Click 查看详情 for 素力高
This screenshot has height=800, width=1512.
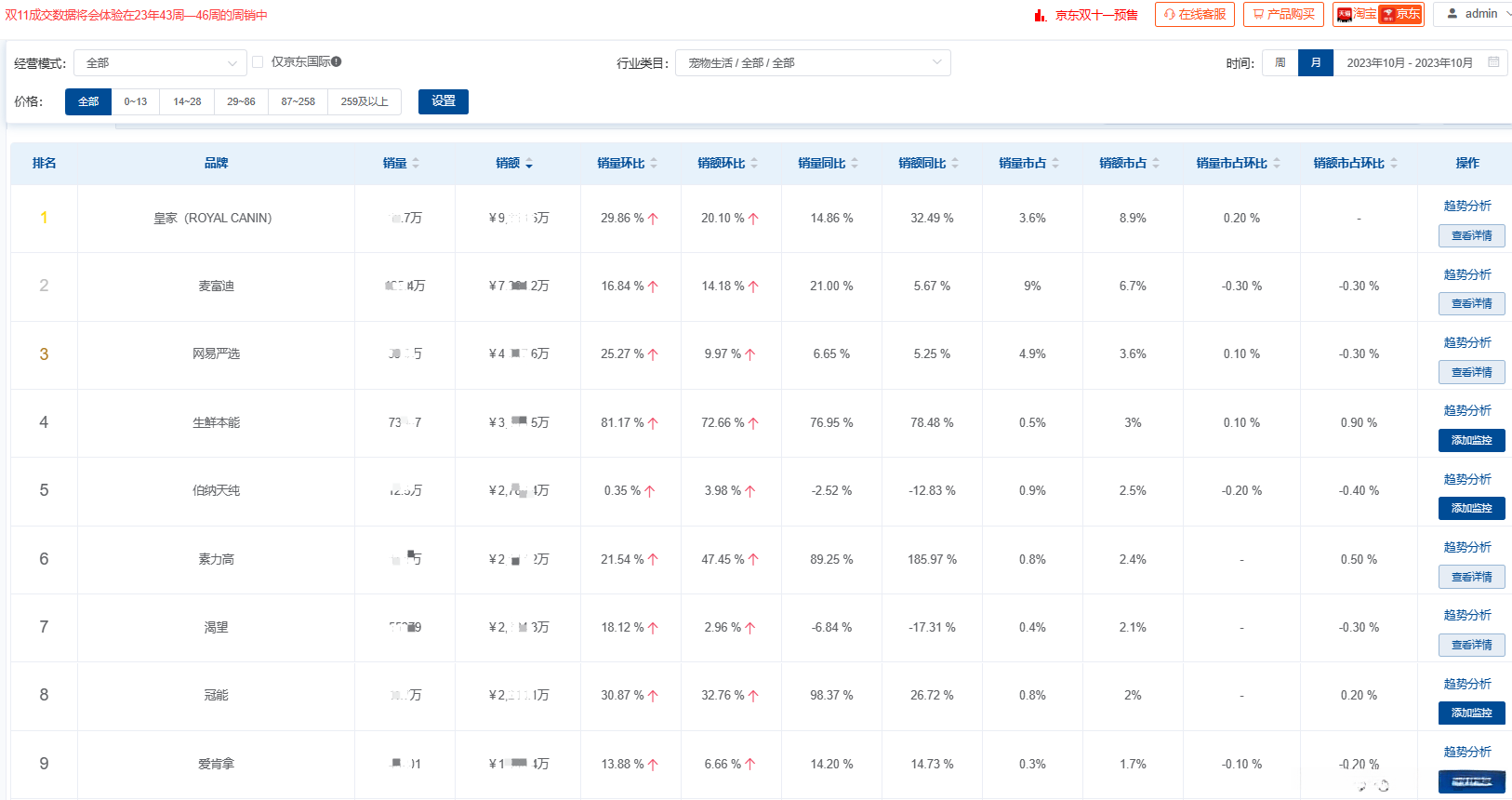(x=1472, y=577)
